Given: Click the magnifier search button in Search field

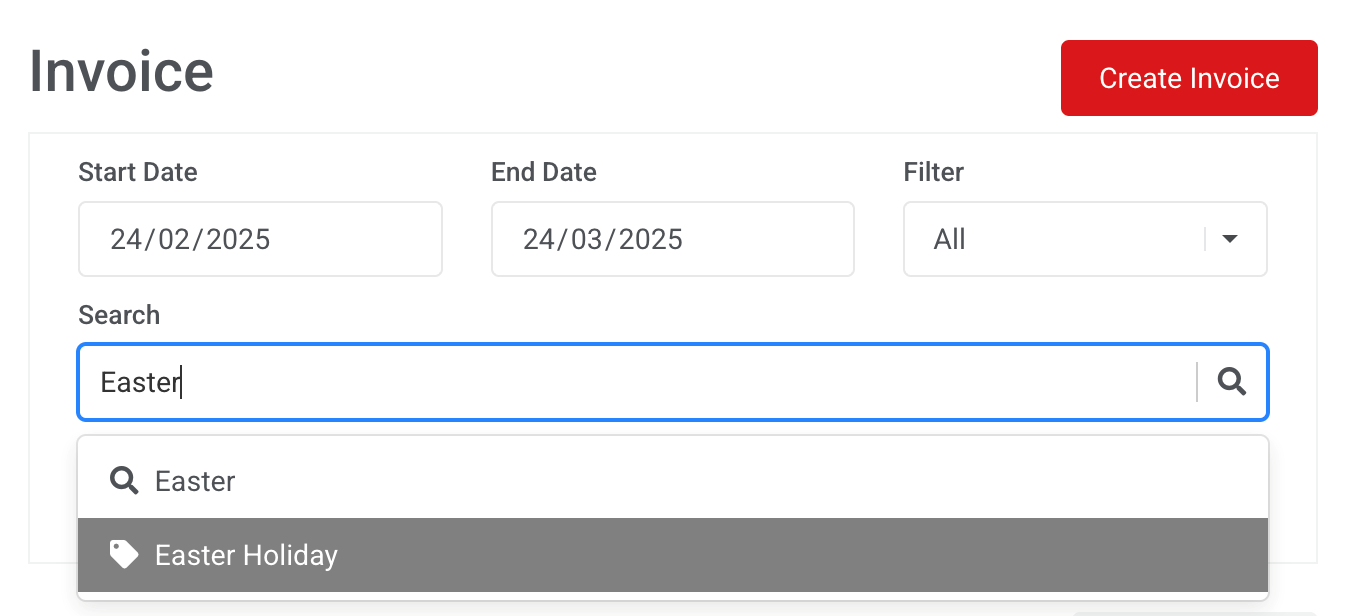Looking at the screenshot, I should pos(1232,381).
